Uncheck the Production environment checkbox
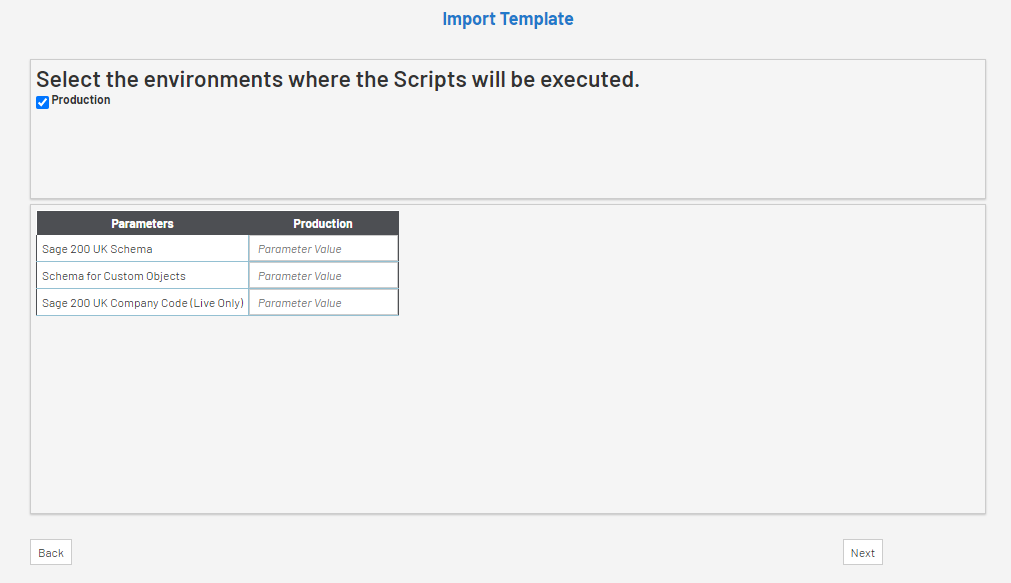This screenshot has width=1011, height=583. (43, 102)
